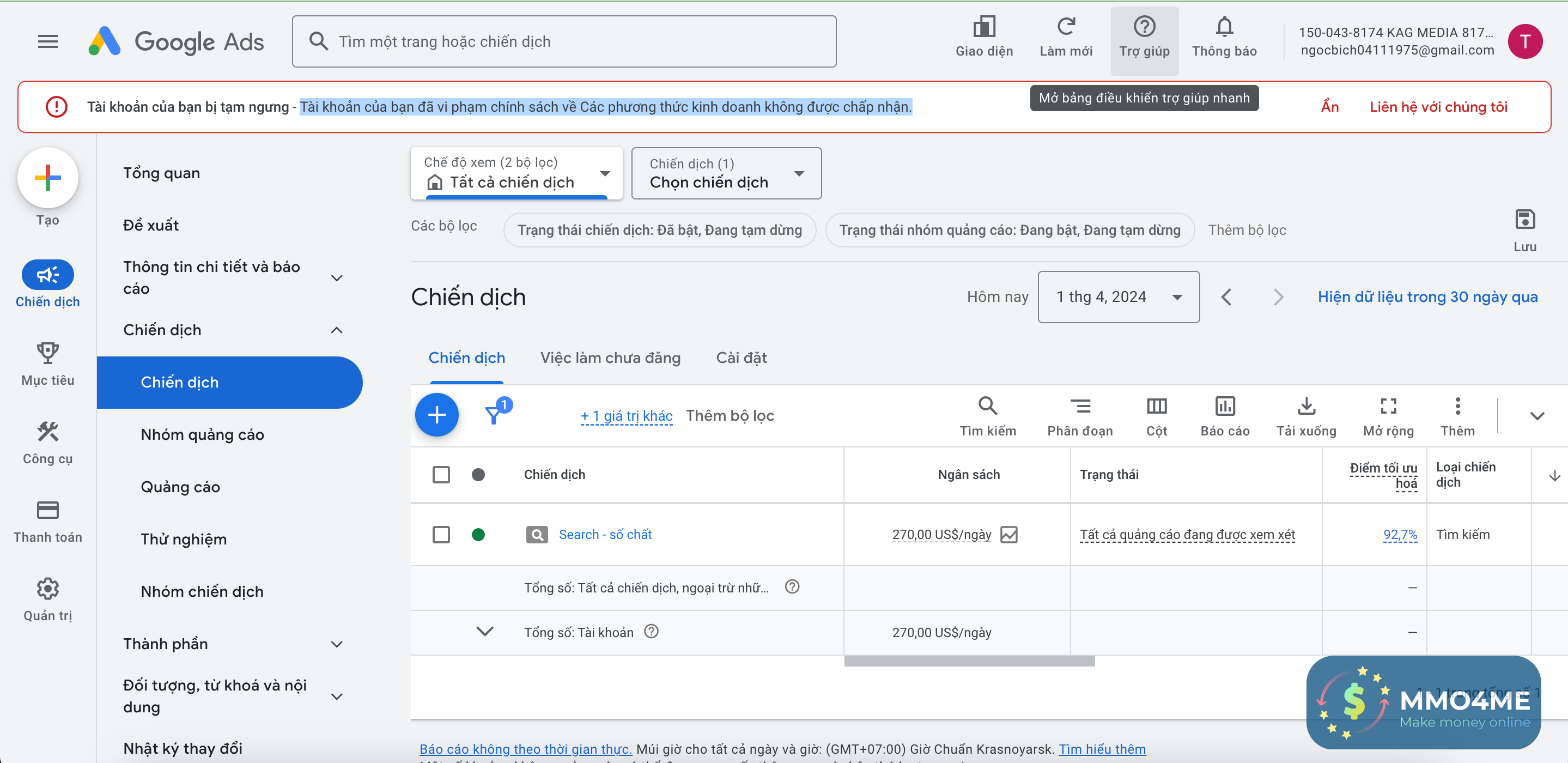1568x763 pixels.
Task: Click the Thông báo bell icon
Action: (x=1224, y=27)
